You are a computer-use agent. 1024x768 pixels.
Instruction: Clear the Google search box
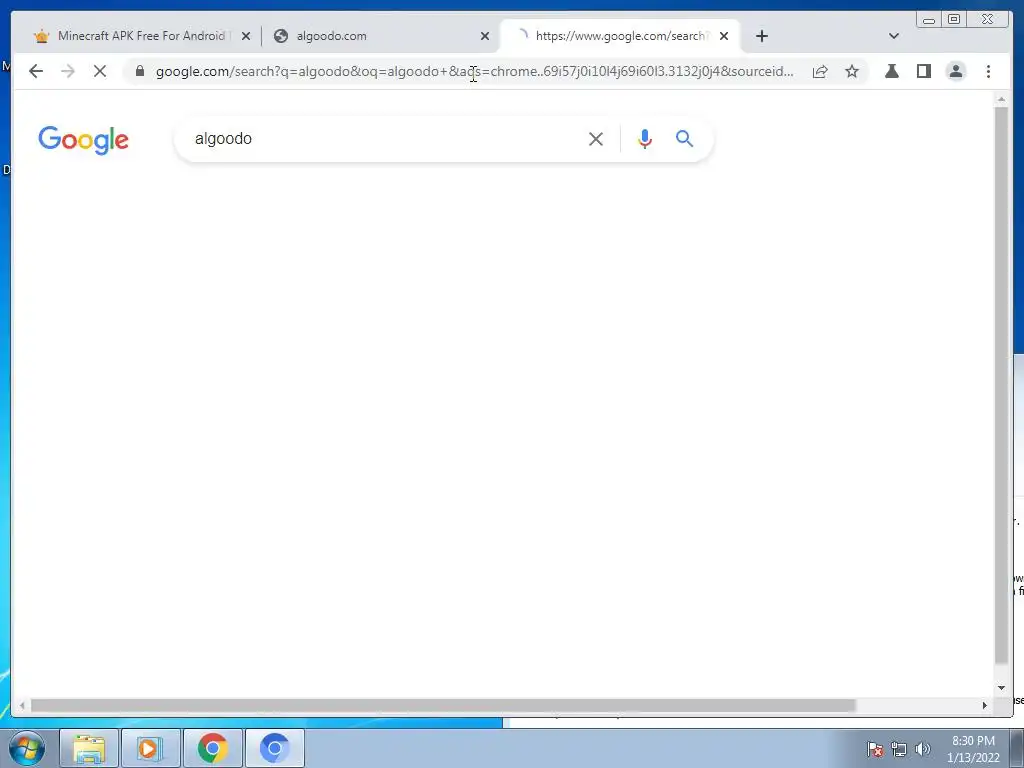pos(596,139)
